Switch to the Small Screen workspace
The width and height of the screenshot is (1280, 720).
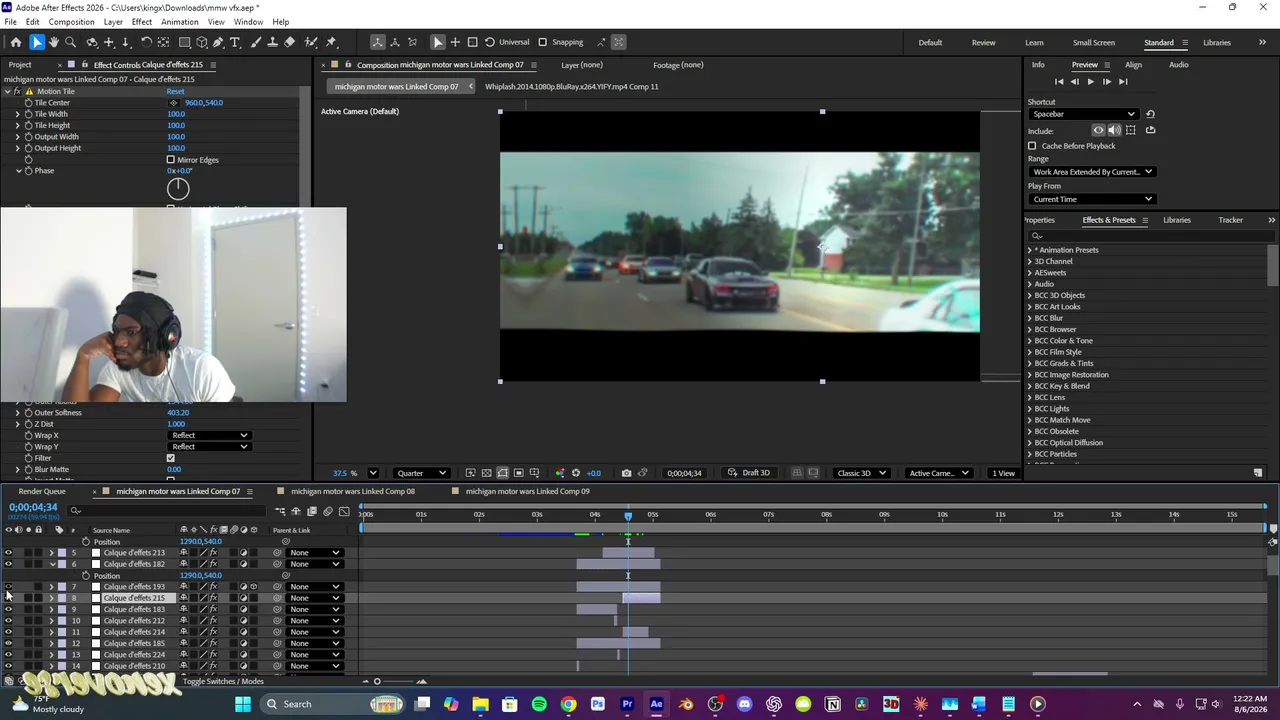[1094, 42]
